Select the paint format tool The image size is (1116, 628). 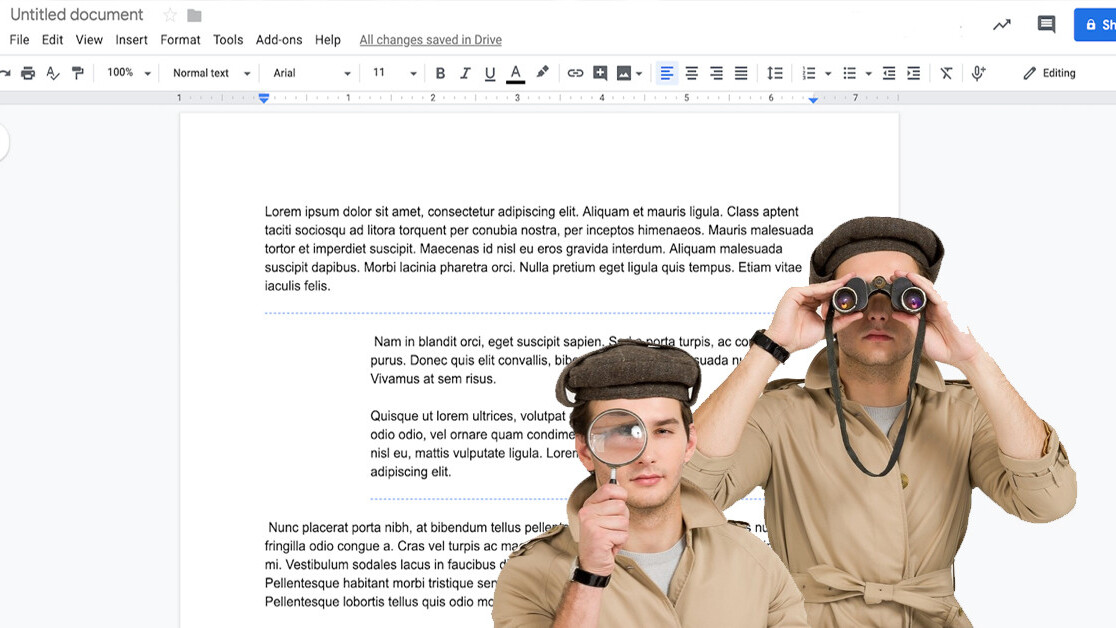pos(78,73)
